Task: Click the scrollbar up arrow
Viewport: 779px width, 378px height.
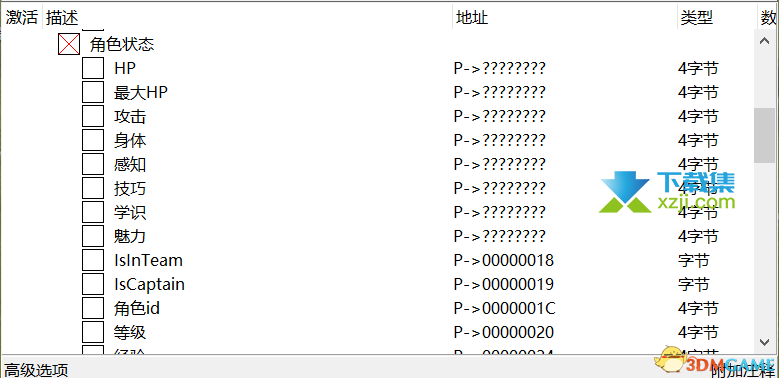Action: coord(765,41)
